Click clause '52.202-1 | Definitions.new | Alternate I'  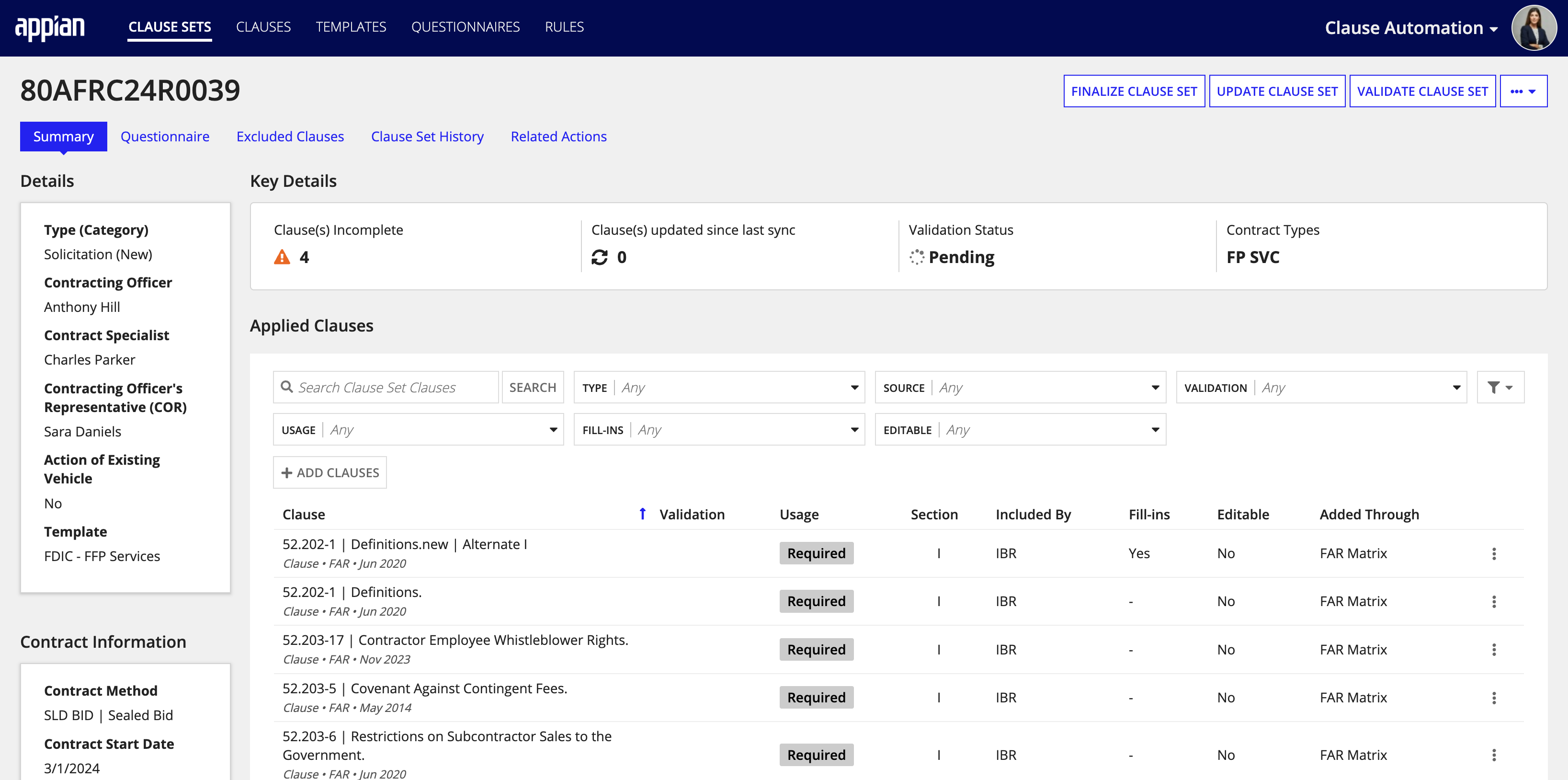click(405, 544)
